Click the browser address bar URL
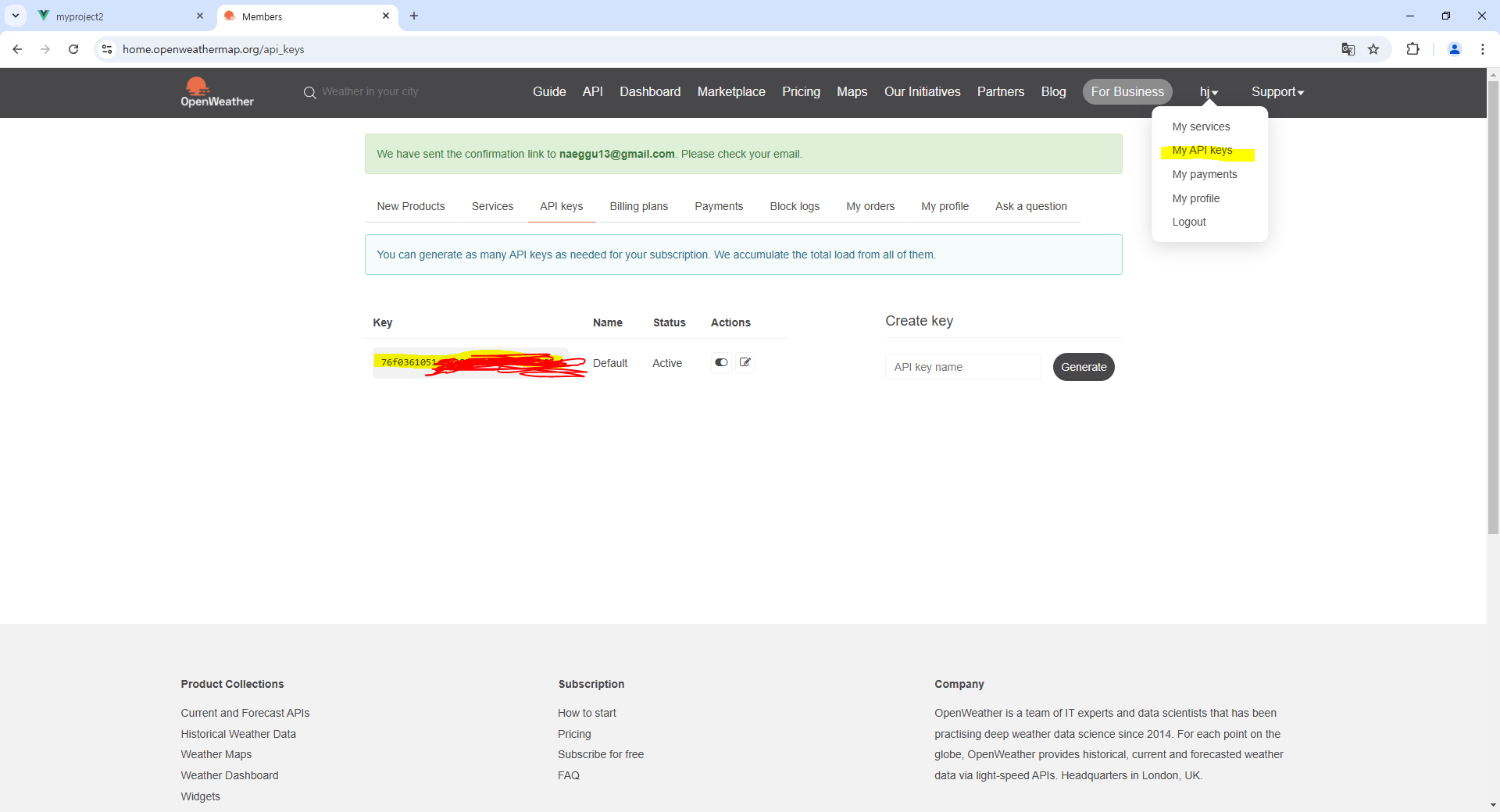Viewport: 1500px width, 812px height. click(213, 49)
